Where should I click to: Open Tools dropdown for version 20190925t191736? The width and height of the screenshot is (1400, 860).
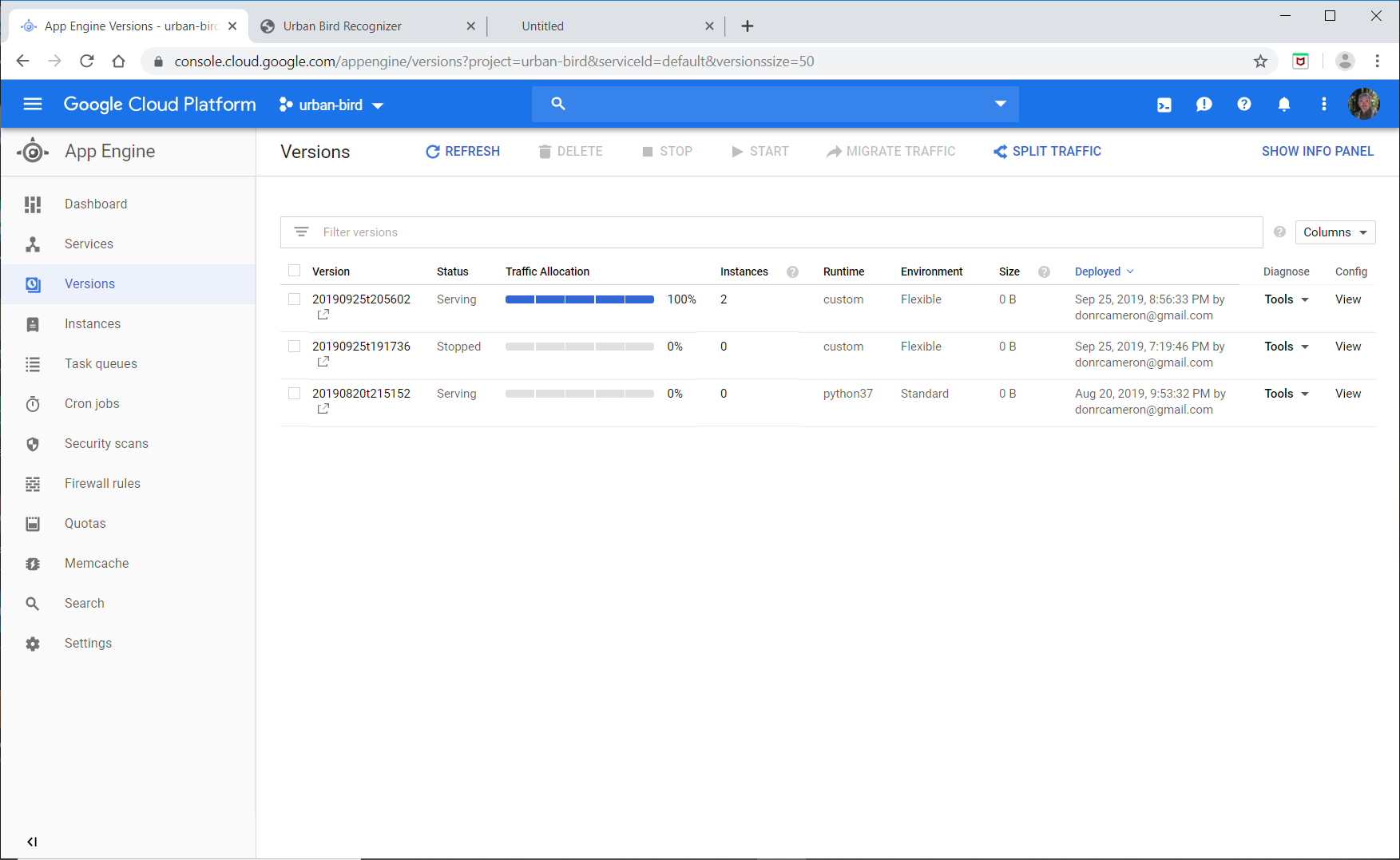1287,347
